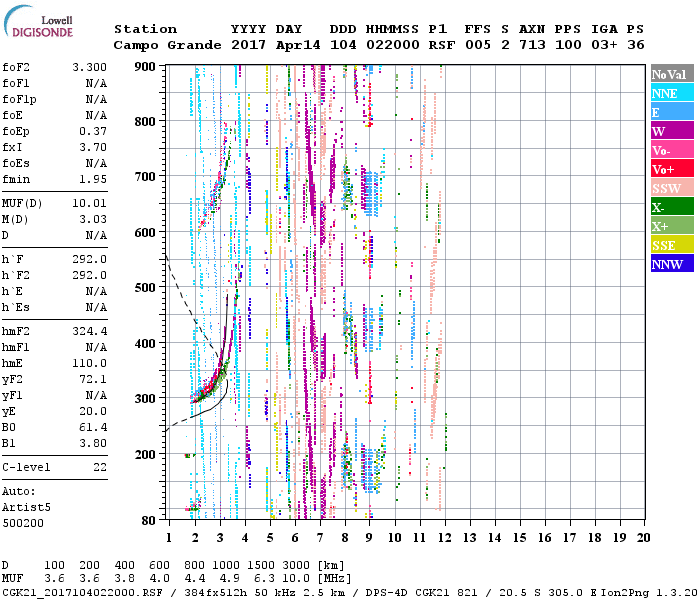Click the 500 km height axis label
The width and height of the screenshot is (700, 600).
pyautogui.click(x=145, y=288)
